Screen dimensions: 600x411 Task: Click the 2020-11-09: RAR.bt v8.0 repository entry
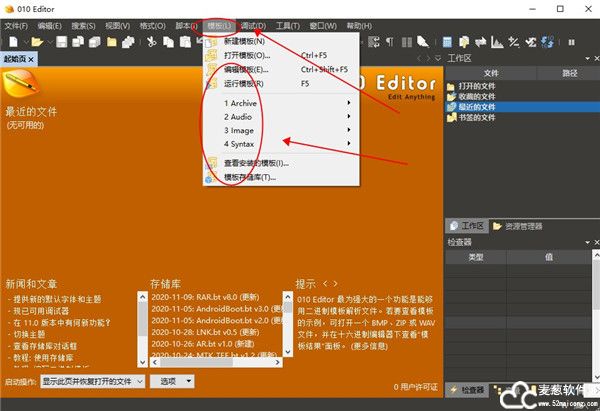[205, 297]
